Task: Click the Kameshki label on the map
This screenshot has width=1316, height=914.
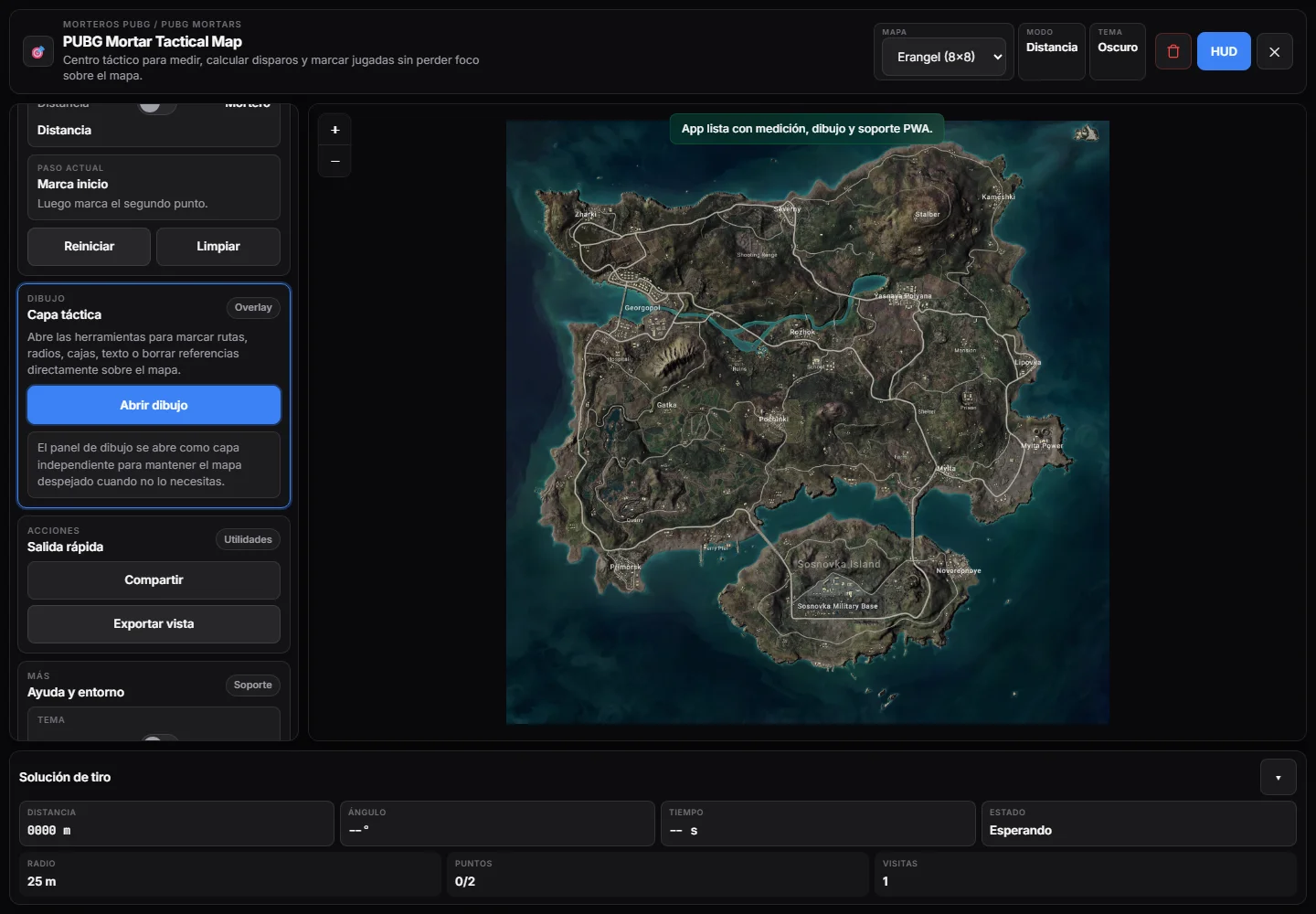Action: [999, 197]
